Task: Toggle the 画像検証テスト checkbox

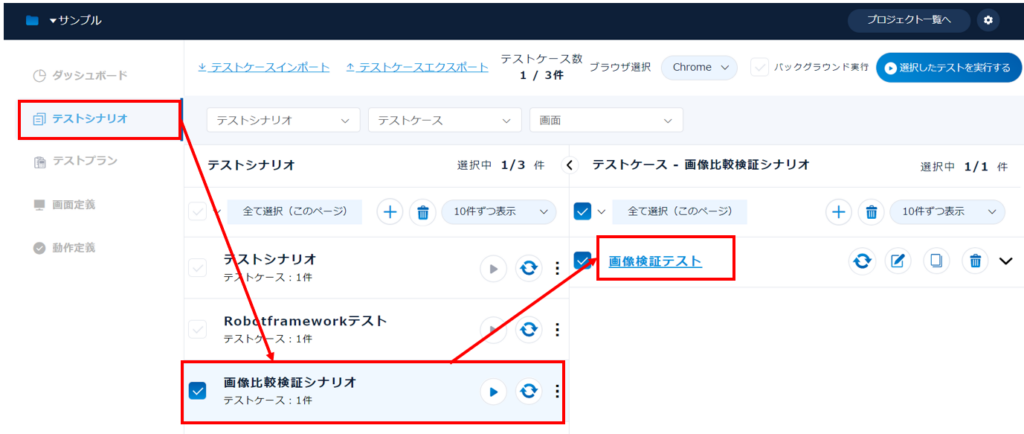Action: click(x=583, y=261)
